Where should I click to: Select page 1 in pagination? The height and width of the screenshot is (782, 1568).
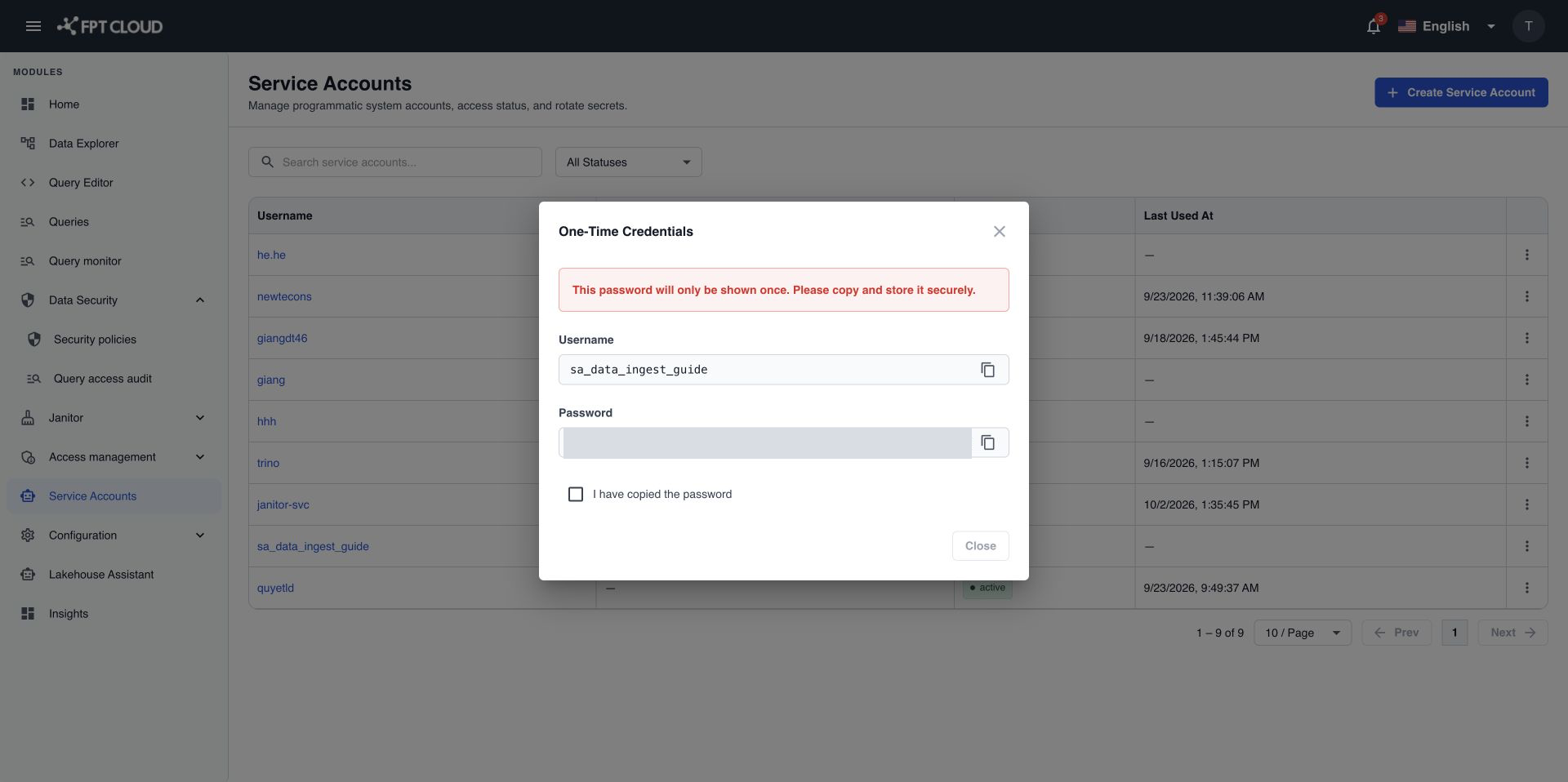click(1454, 633)
